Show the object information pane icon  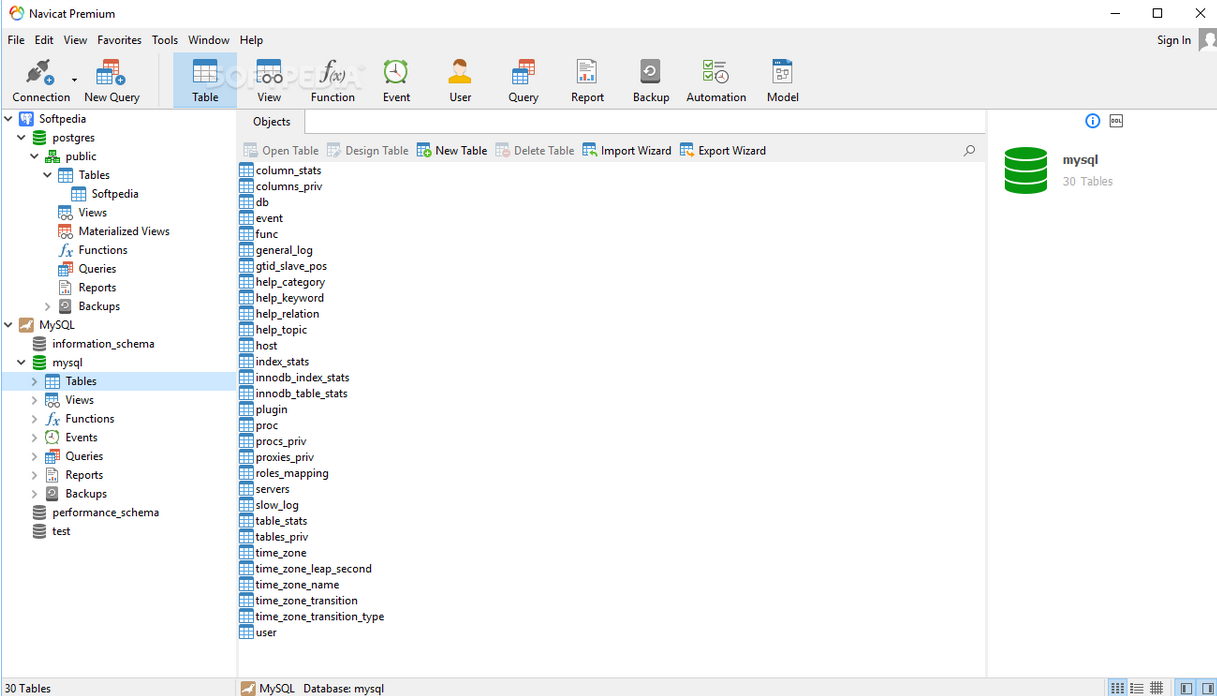[x=1092, y=121]
